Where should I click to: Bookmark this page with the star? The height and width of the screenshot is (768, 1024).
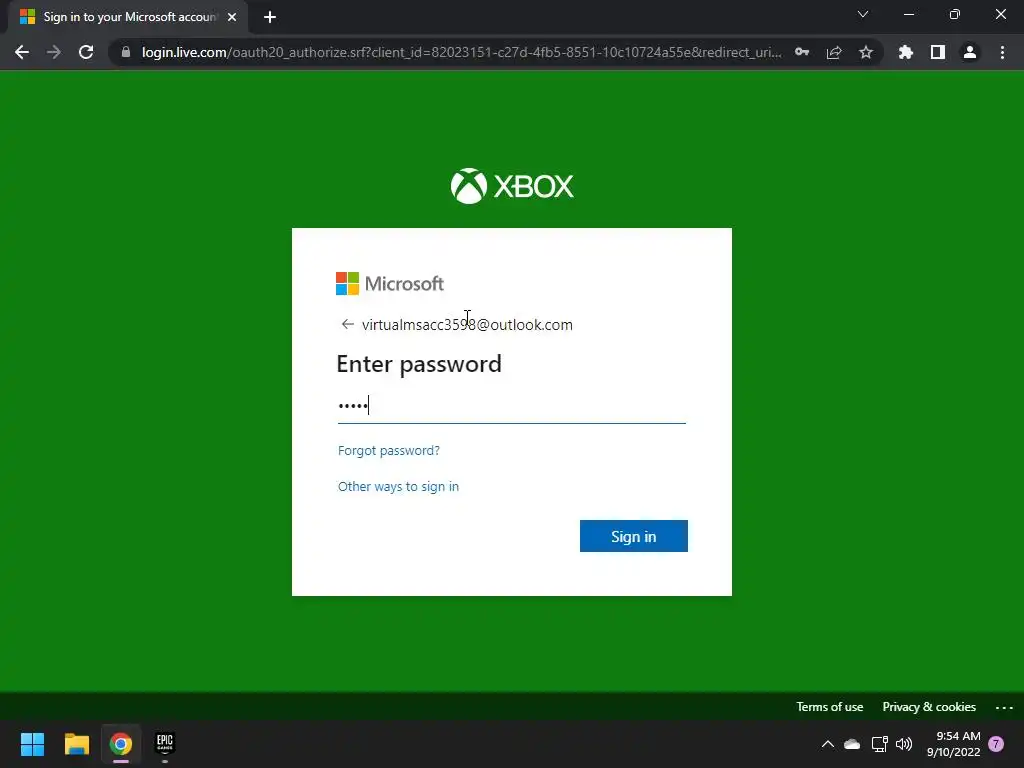tap(866, 52)
